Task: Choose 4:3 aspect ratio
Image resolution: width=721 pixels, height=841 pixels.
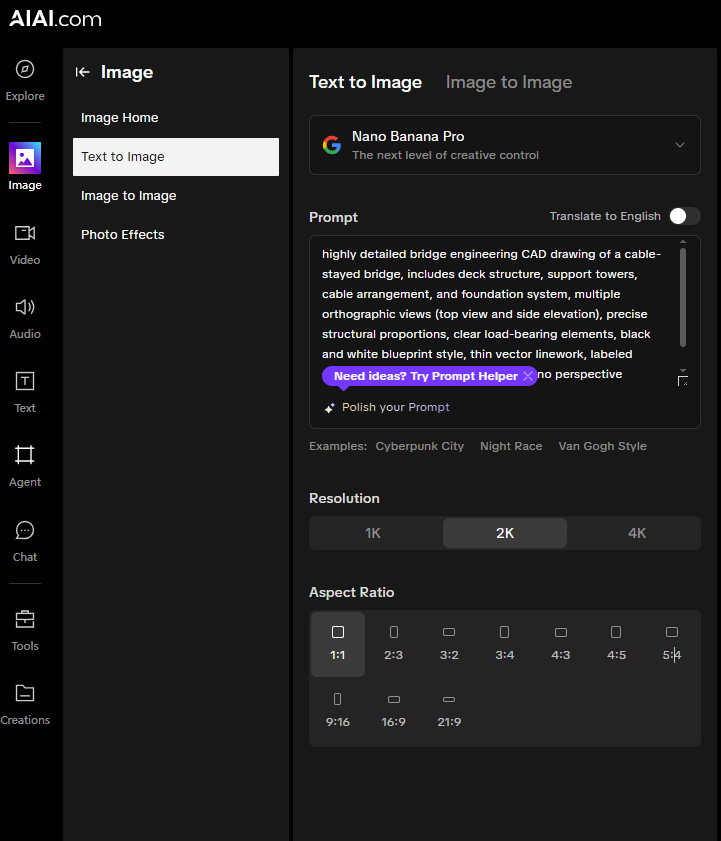Action: click(561, 644)
